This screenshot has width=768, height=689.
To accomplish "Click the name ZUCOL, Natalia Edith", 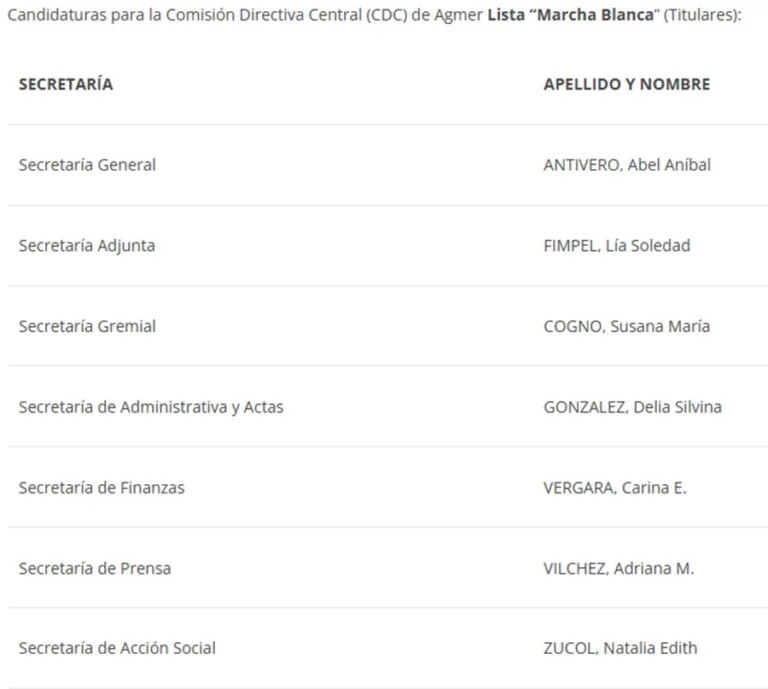I will (620, 648).
